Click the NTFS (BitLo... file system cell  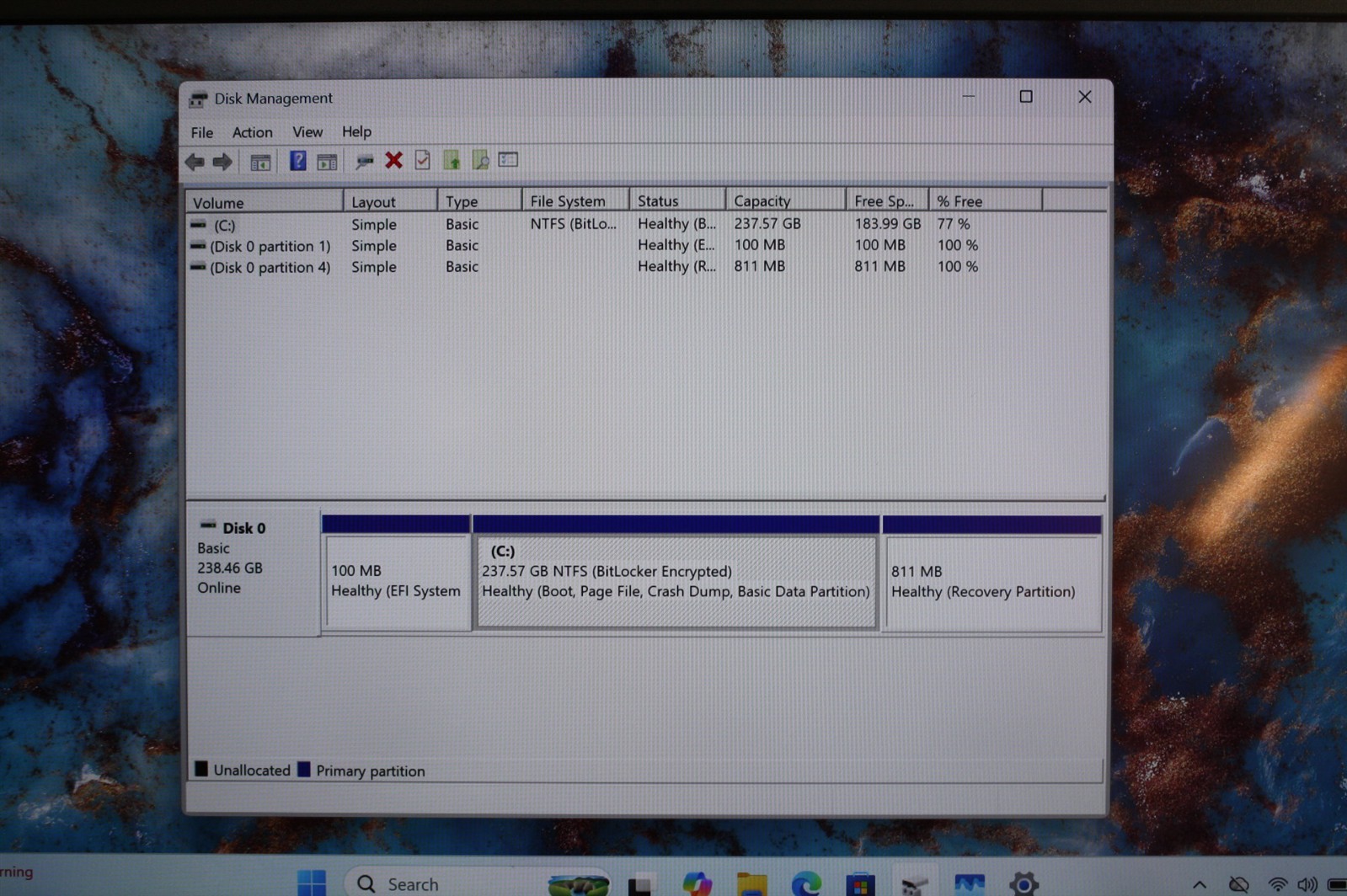573,223
